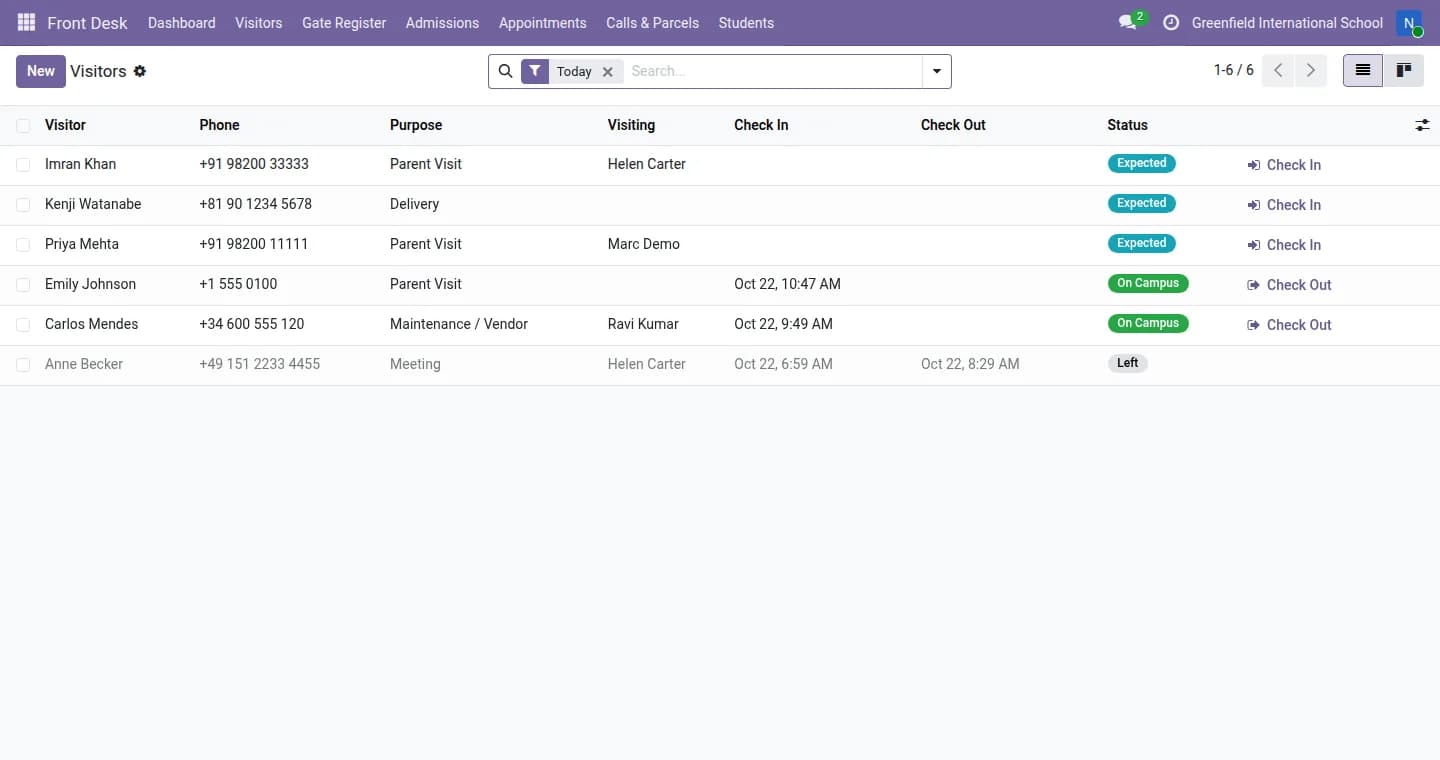Click the 1-6 / 6 pager counter
Image resolution: width=1440 pixels, height=760 pixels.
[x=1233, y=70]
